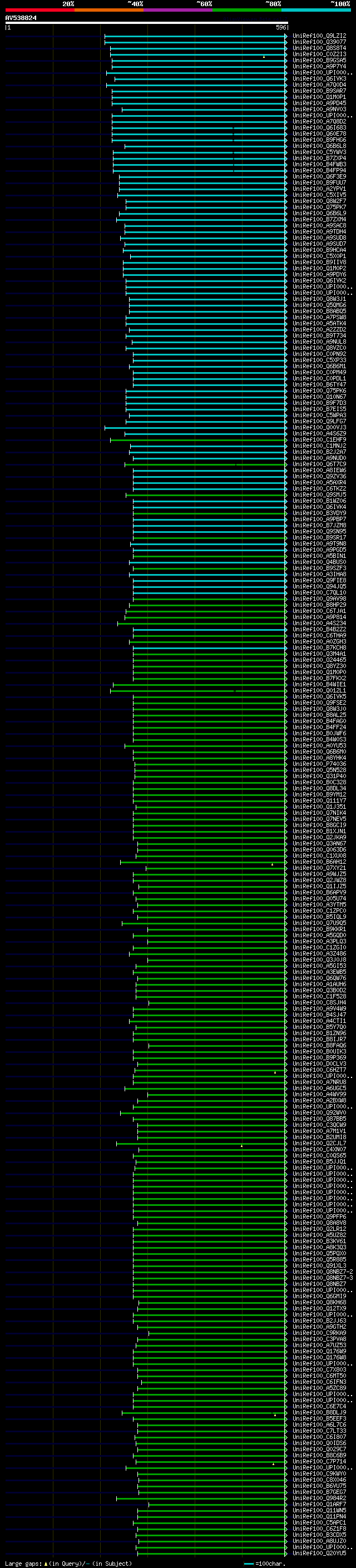Click hit UniRef100_Q6IVK3
Viewport: 356px width, 1568px height.
[x=319, y=78]
